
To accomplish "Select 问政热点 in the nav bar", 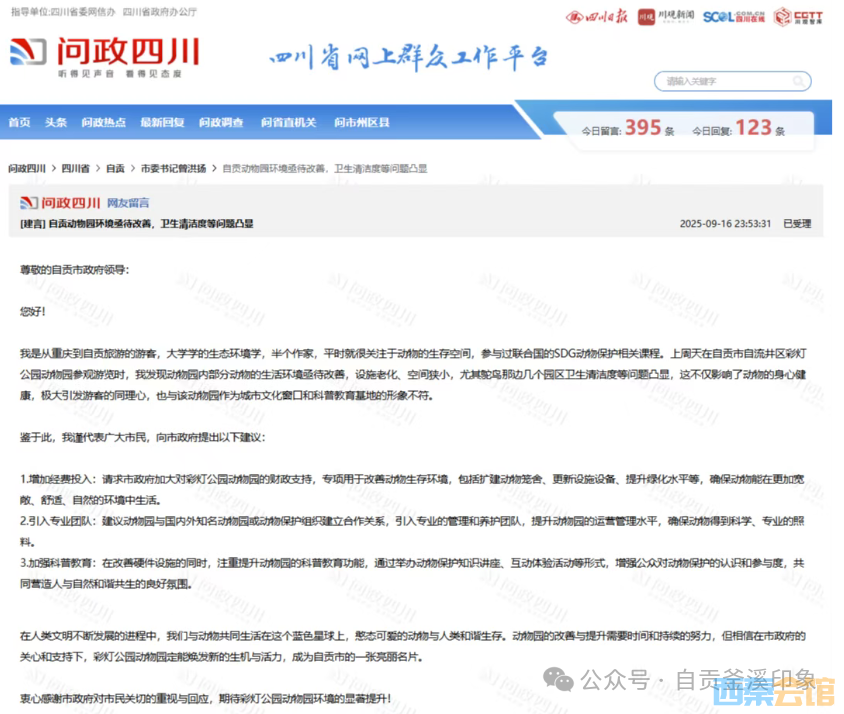I will [x=104, y=122].
